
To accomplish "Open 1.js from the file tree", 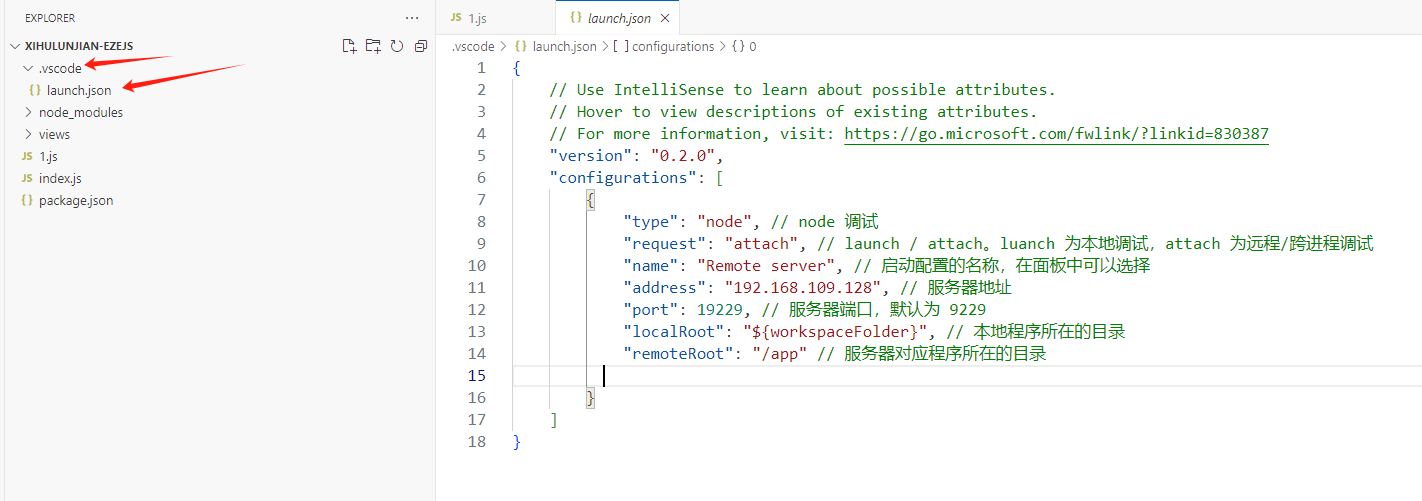I will pos(49,156).
